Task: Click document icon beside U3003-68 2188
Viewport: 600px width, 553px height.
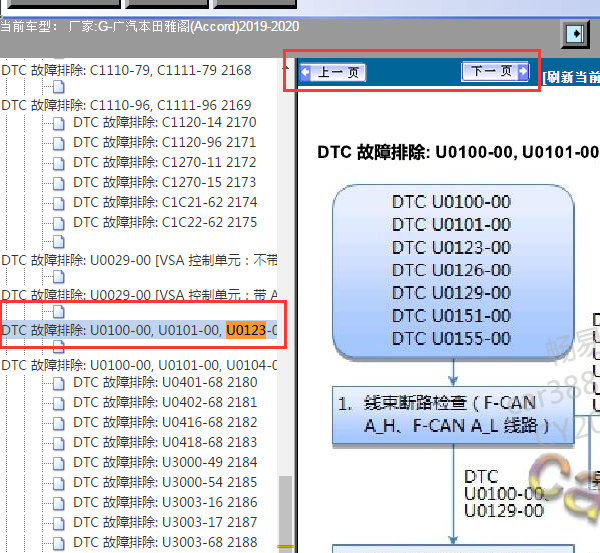Action: (59, 543)
